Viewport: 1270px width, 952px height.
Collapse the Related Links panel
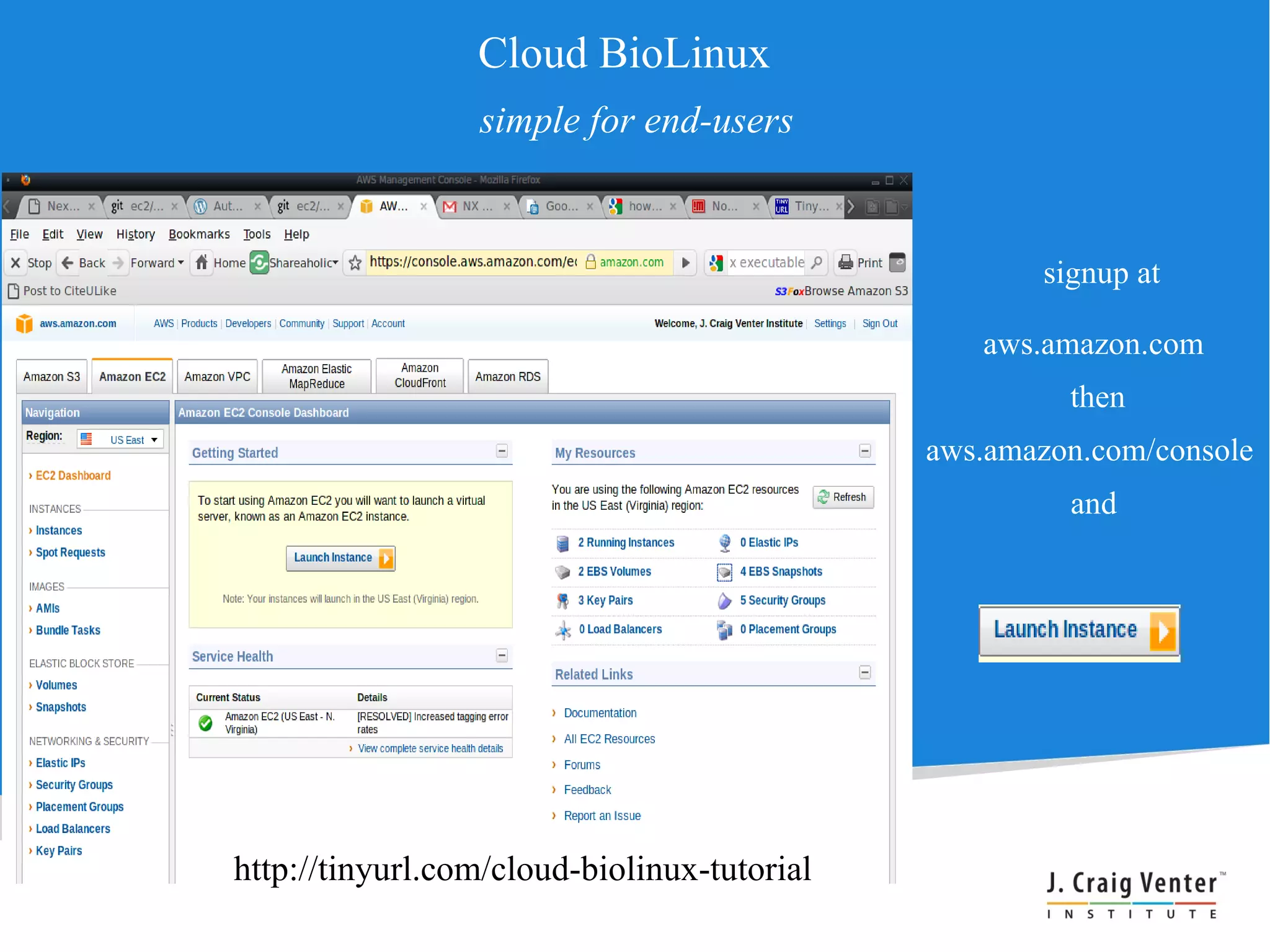click(865, 673)
